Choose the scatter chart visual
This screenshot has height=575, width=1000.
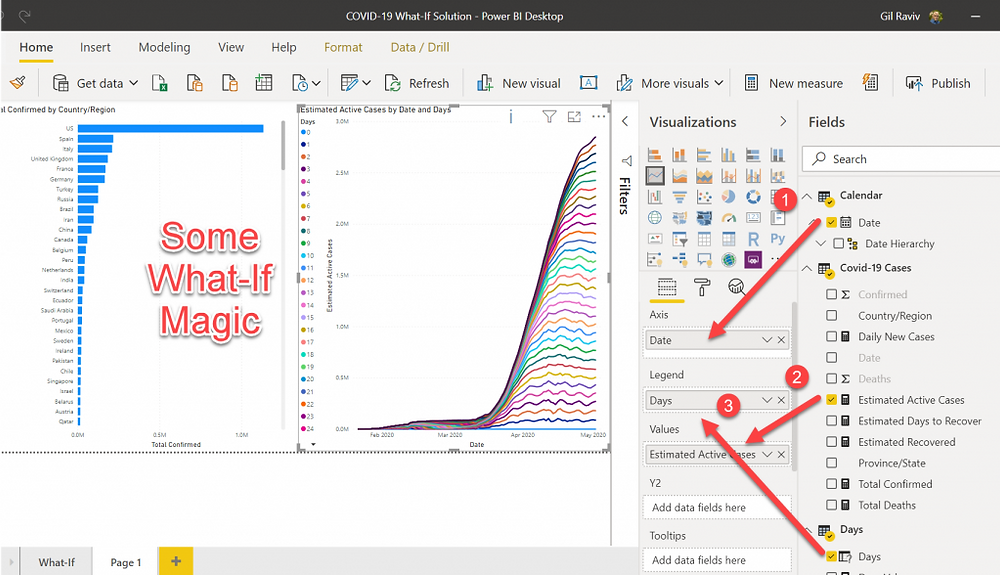[704, 197]
